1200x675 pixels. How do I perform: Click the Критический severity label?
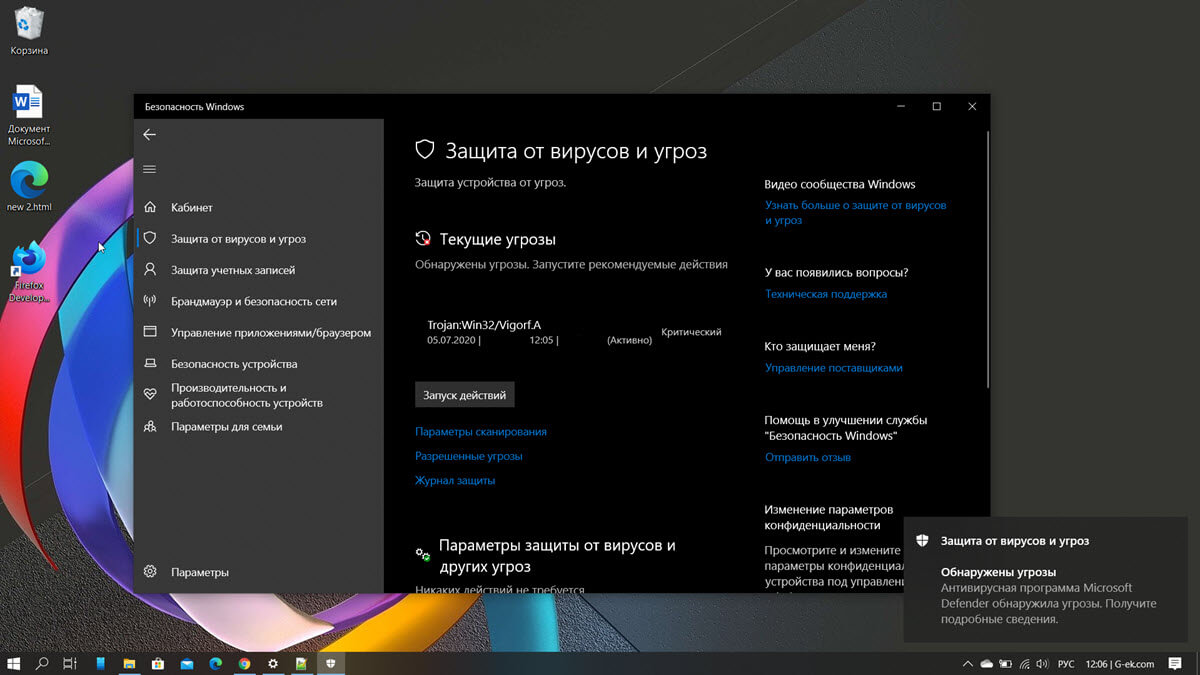tap(691, 332)
